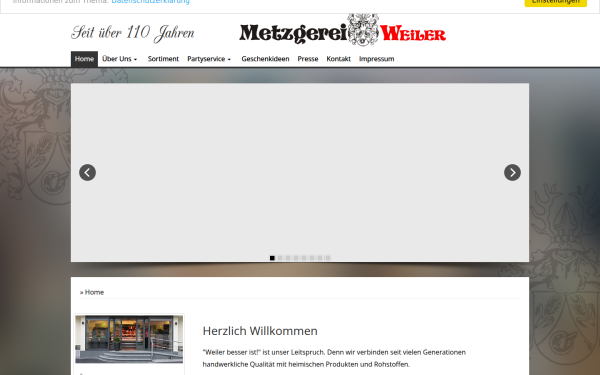Image resolution: width=600 pixels, height=375 pixels.
Task: Follow the Datenschutzerklärung link in the cookie bar
Action: (150, 2)
